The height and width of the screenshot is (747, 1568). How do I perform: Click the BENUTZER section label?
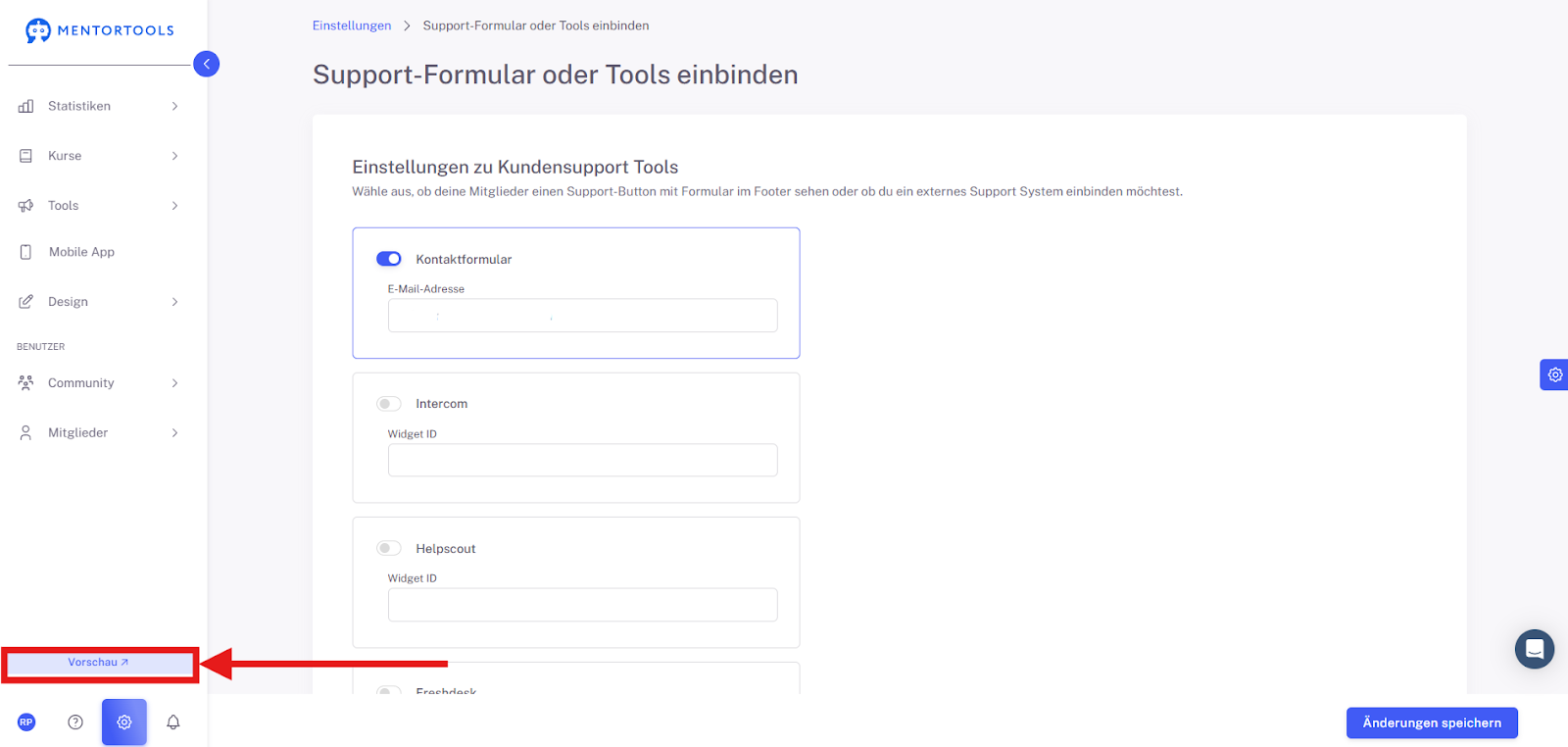point(41,347)
